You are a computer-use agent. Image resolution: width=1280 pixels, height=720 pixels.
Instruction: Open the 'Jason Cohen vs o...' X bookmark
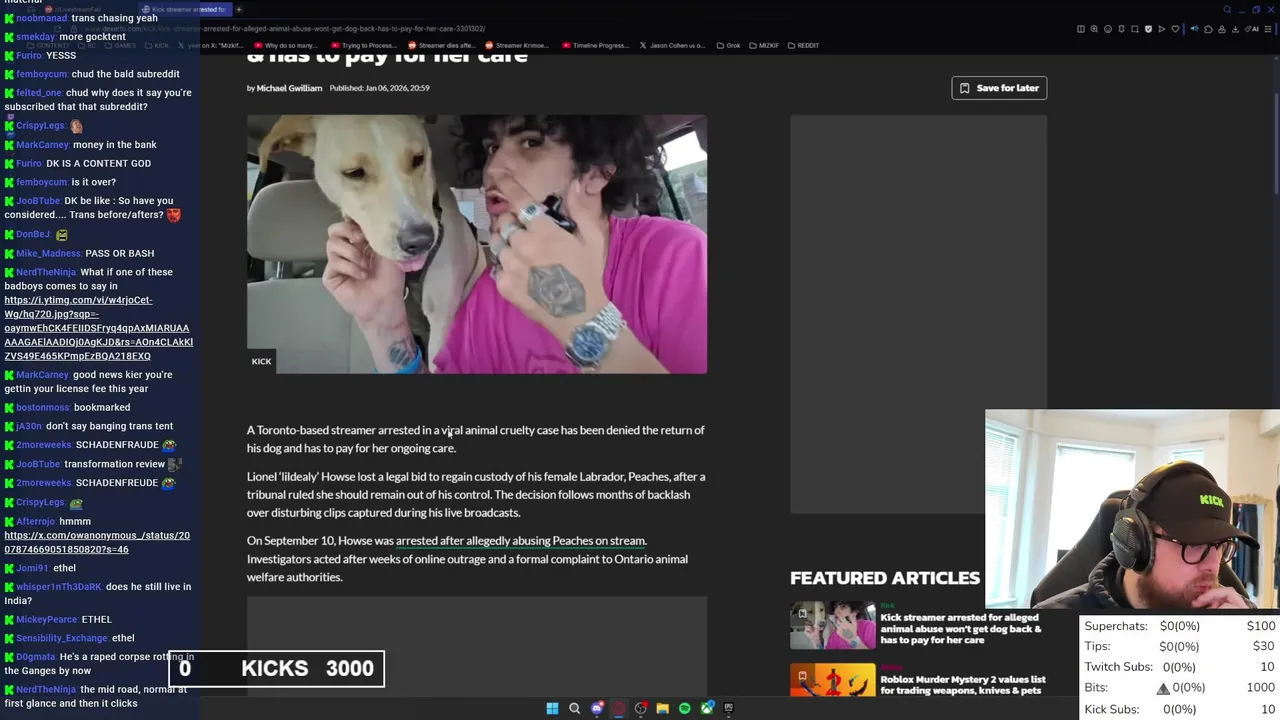[673, 45]
